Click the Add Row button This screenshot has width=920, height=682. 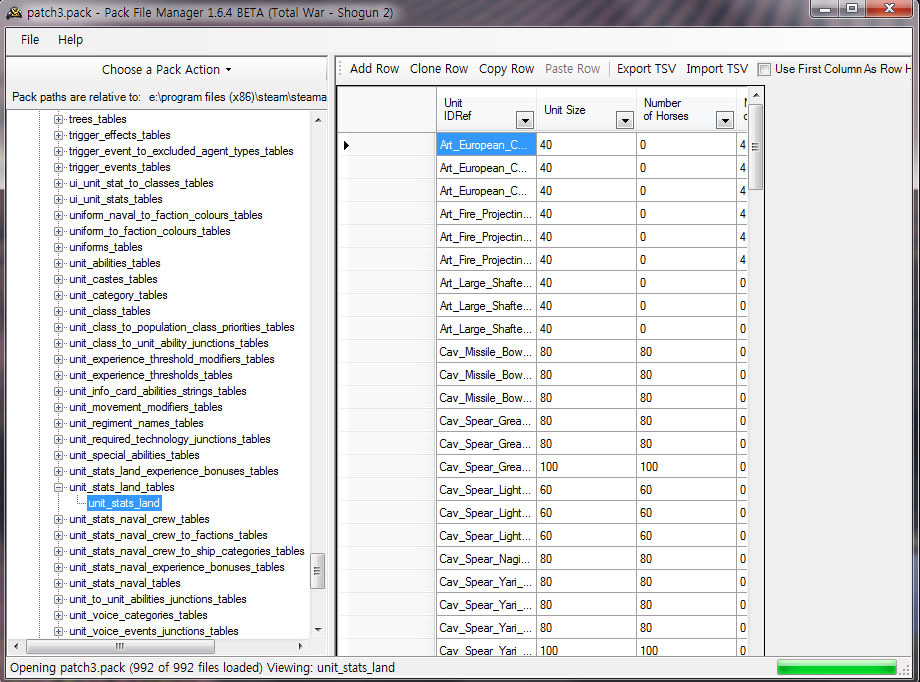click(374, 69)
